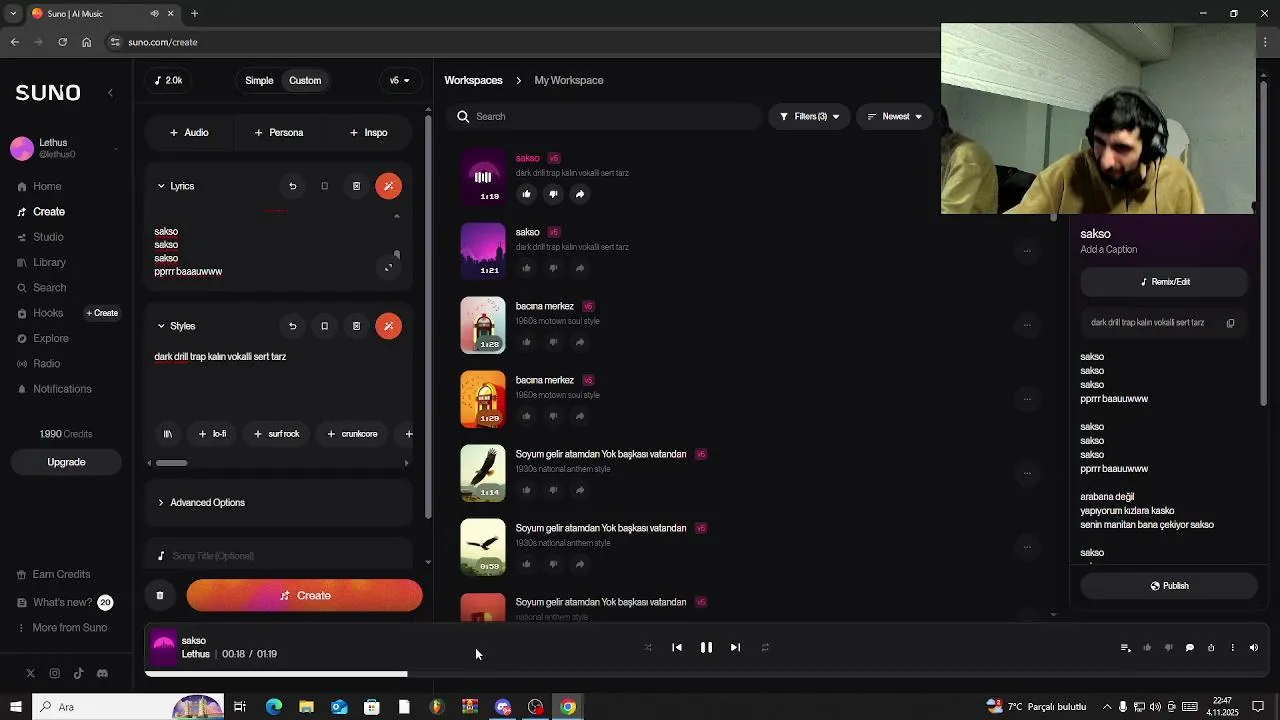Add a Persona
1280x720 pixels.
279,132
